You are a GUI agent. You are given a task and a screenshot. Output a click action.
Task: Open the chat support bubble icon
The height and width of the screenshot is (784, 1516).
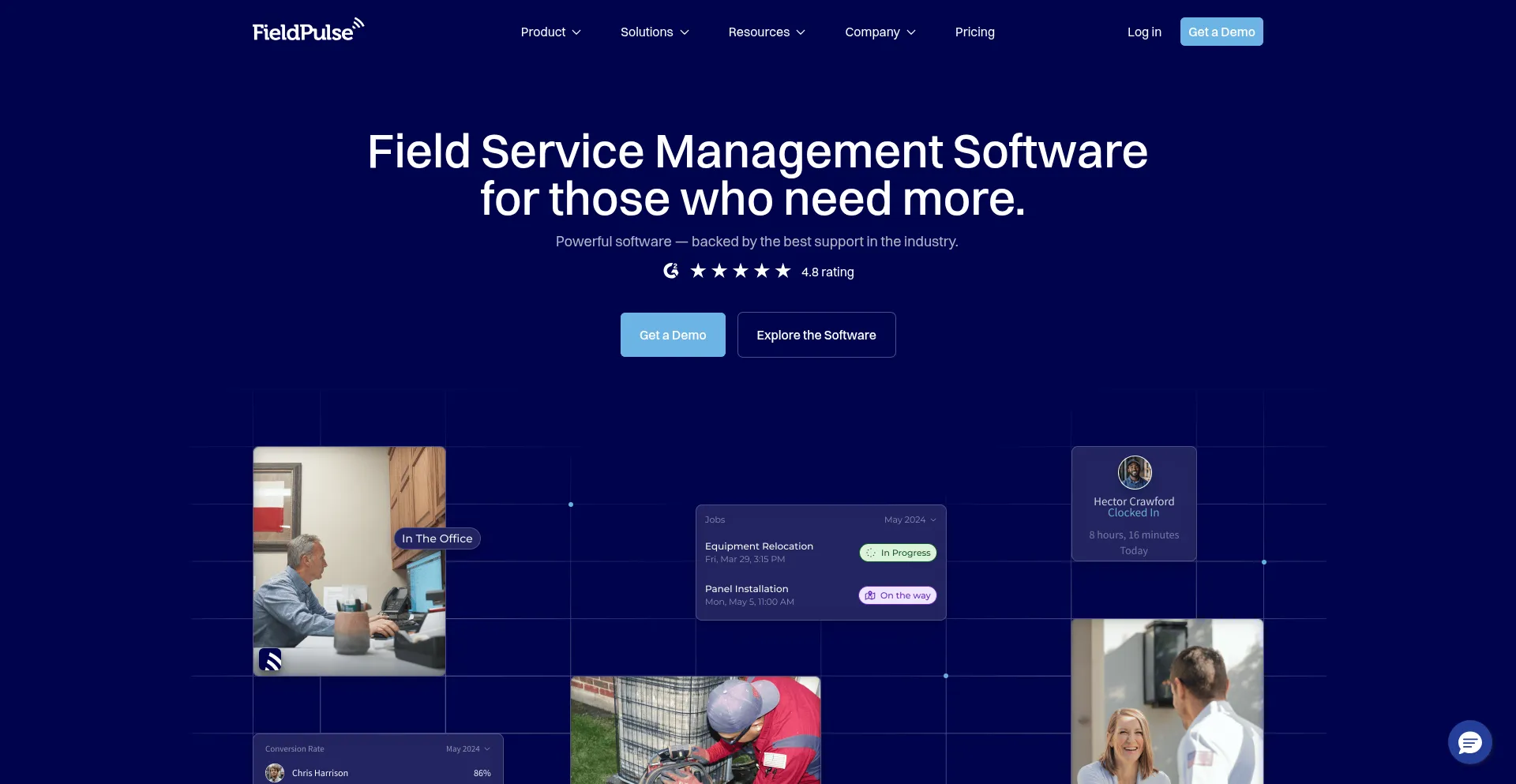point(1469,742)
